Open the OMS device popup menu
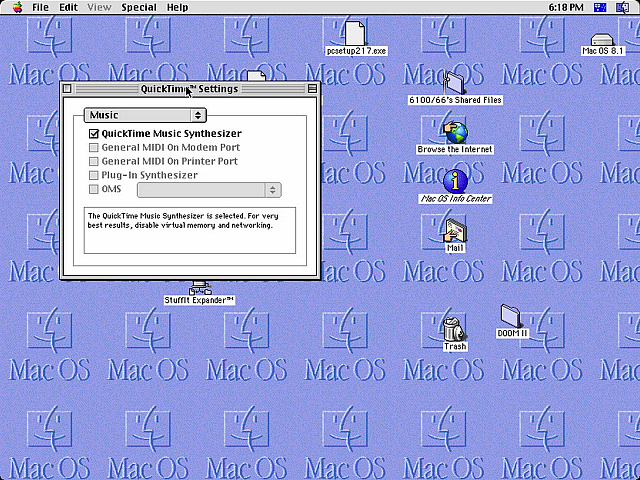The width and height of the screenshot is (640, 480). 209,190
